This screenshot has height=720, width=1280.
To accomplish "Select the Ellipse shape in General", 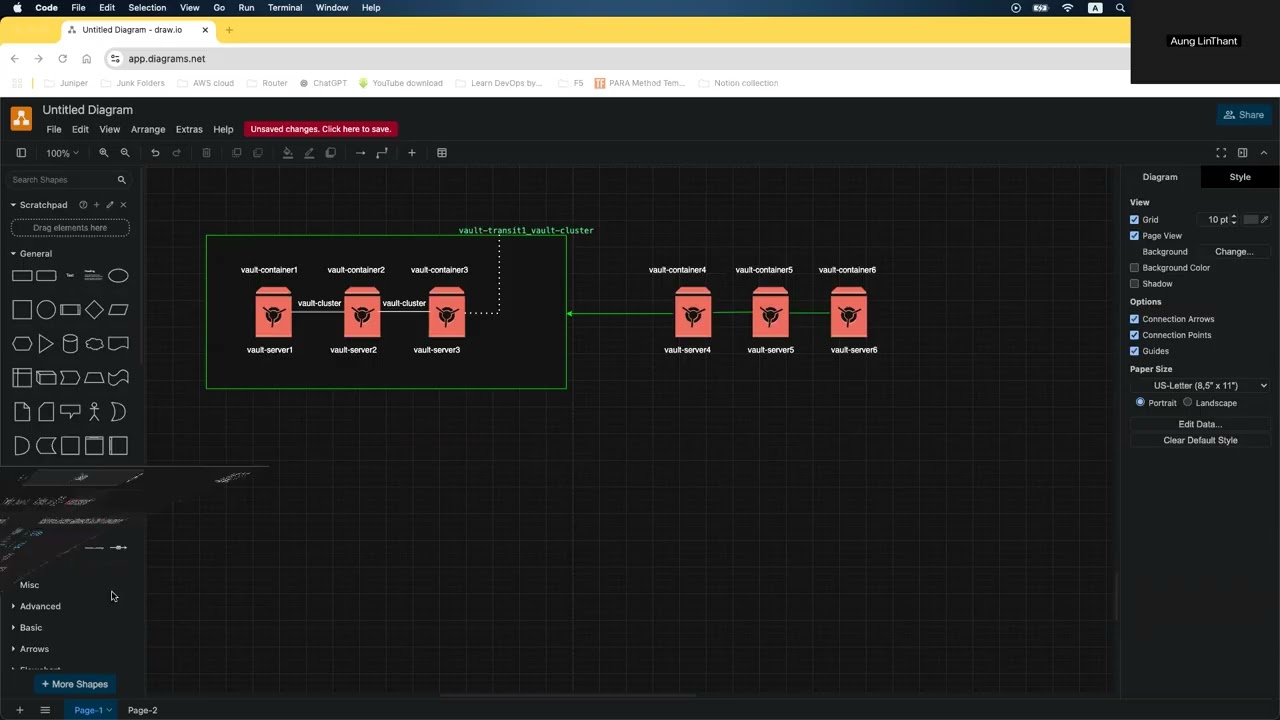I will [x=118, y=276].
